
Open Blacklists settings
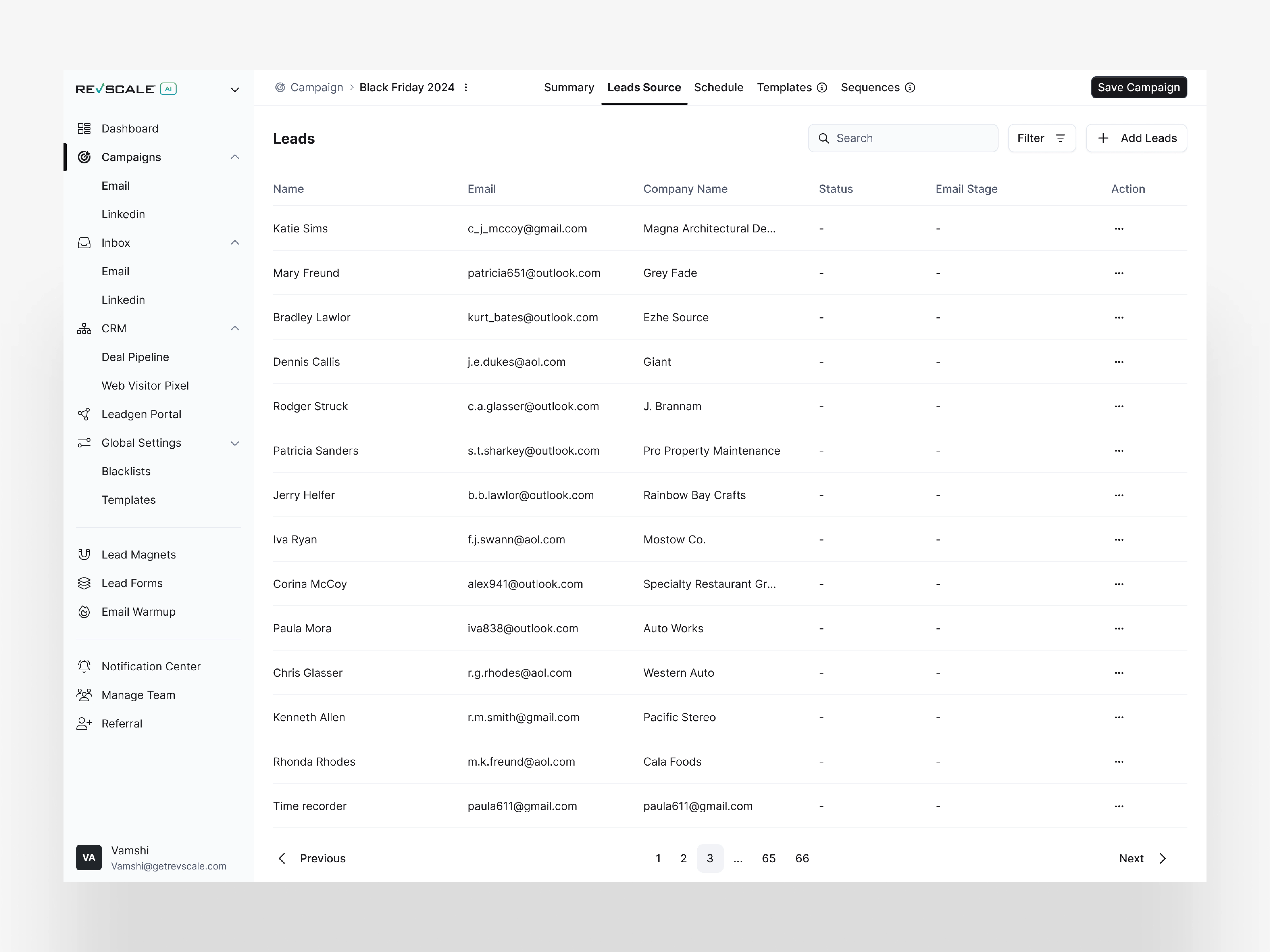(126, 472)
